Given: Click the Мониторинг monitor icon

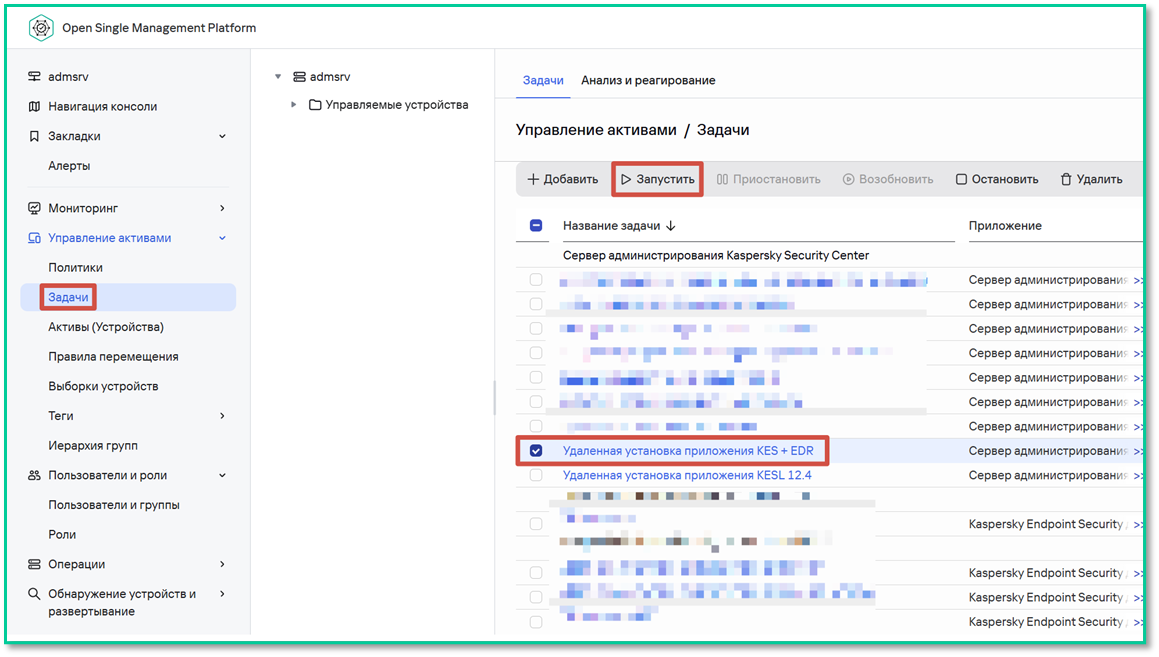Looking at the screenshot, I should (x=34, y=208).
